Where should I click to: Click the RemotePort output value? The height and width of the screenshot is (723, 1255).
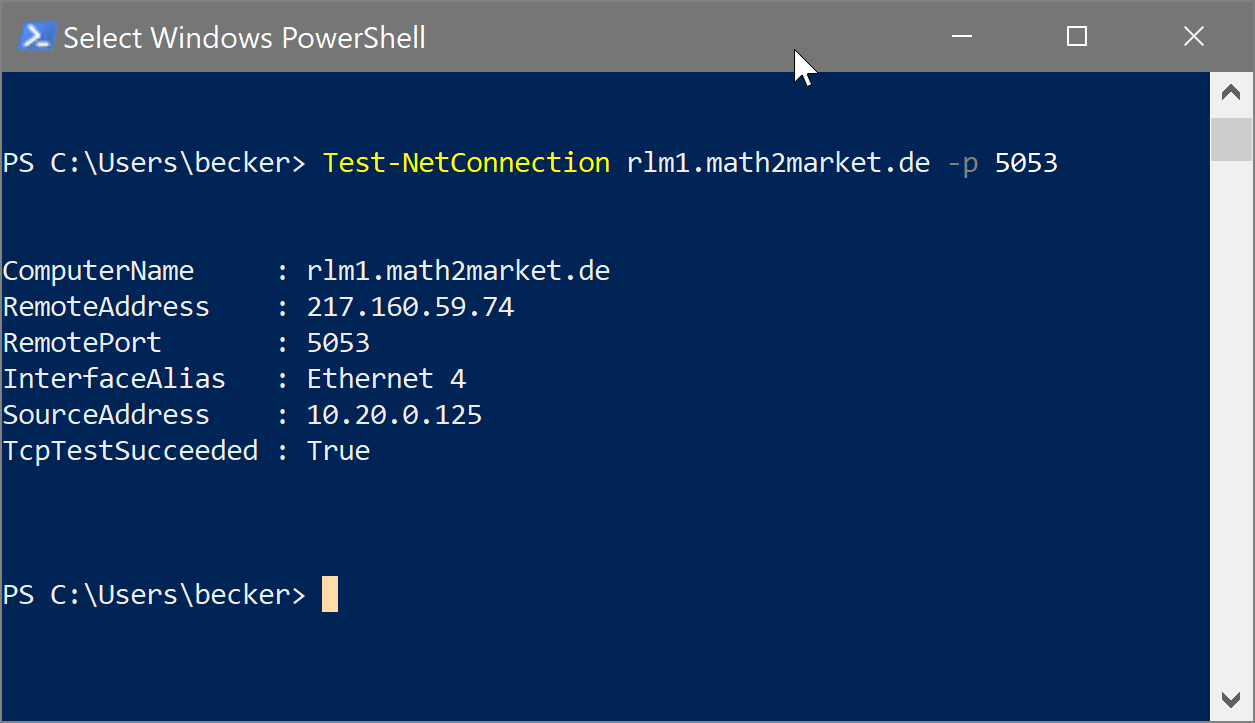(338, 343)
